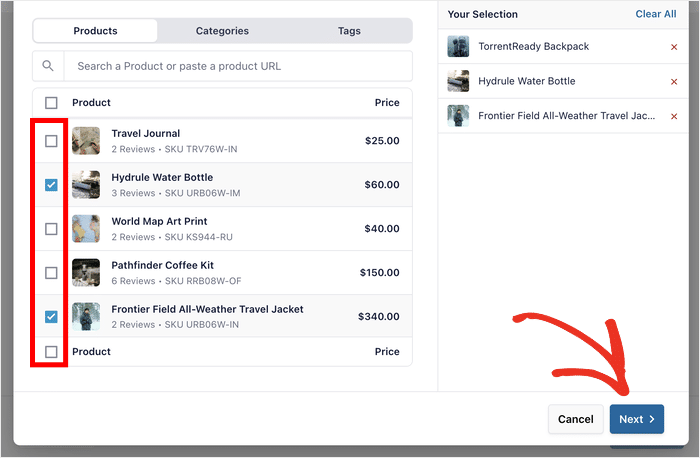The height and width of the screenshot is (458, 700).
Task: Click SKU KS944-RU text
Action: pyautogui.click(x=199, y=237)
